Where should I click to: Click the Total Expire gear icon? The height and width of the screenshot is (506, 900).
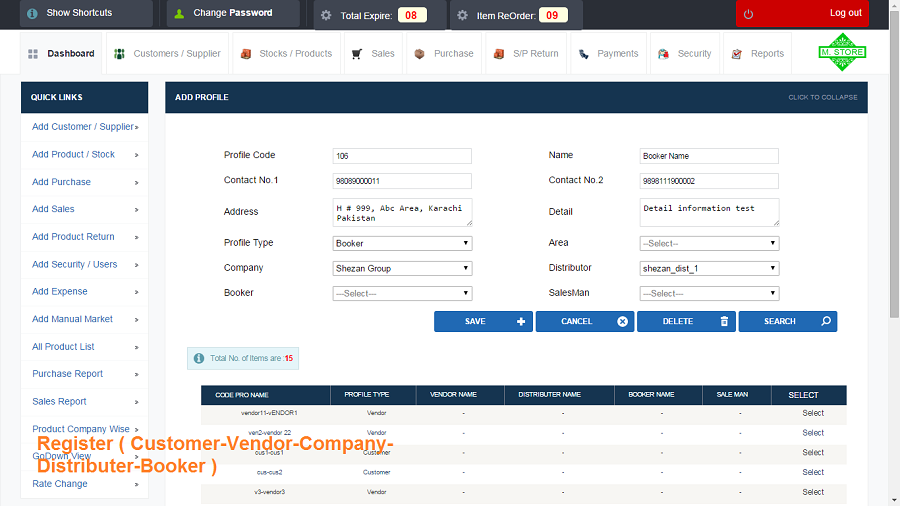326,15
